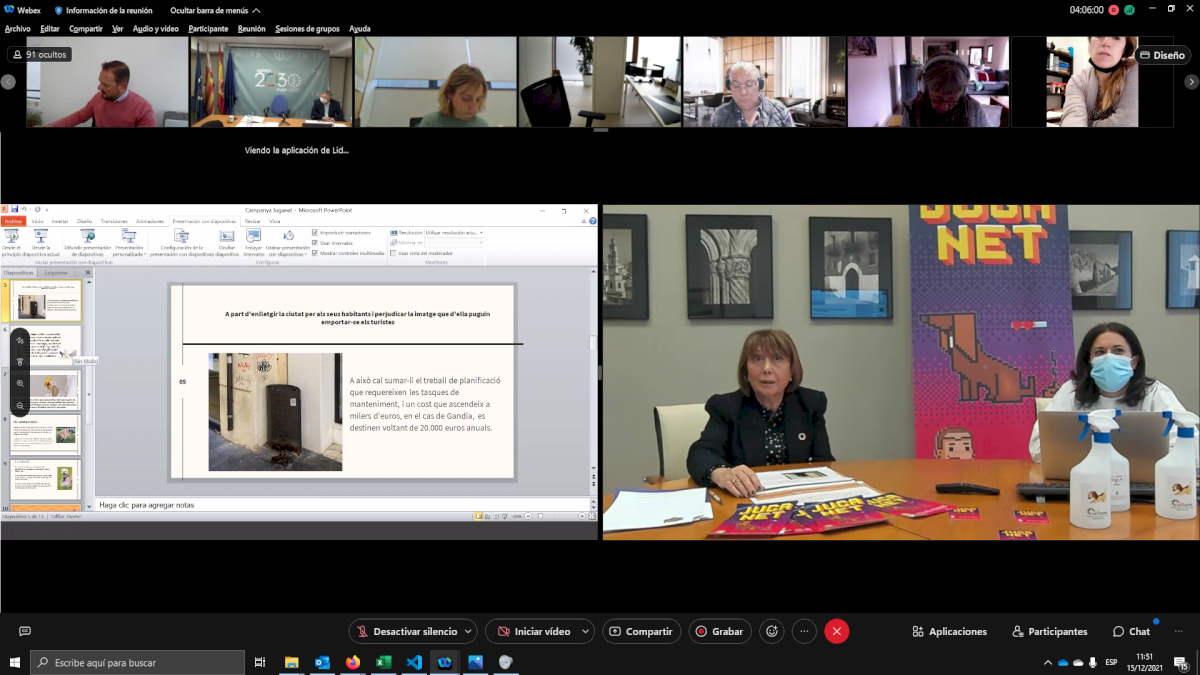Viewport: 1200px width, 675px height.
Task: Show the Participantes panel
Action: pos(1049,631)
